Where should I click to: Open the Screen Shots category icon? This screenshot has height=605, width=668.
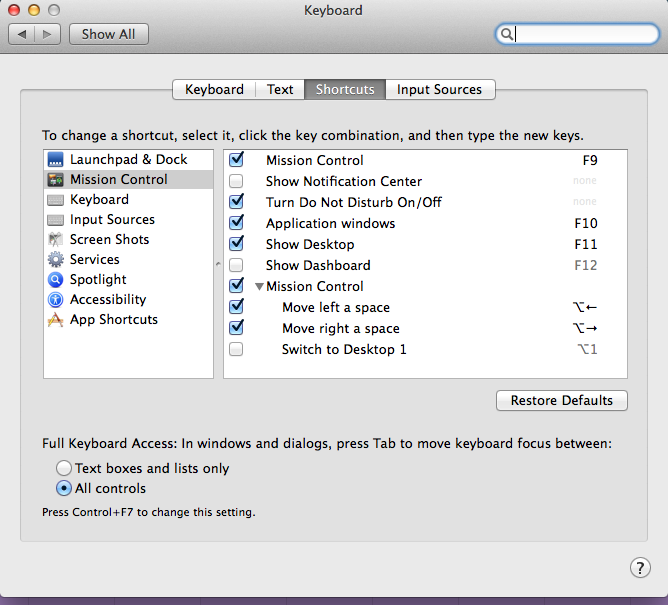(x=56, y=240)
